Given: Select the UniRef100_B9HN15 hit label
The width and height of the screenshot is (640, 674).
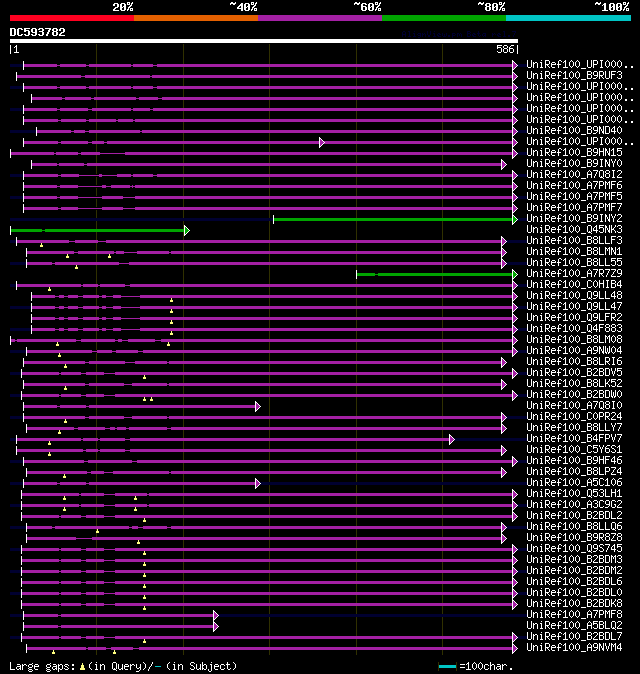Looking at the screenshot, I should pos(574,153).
